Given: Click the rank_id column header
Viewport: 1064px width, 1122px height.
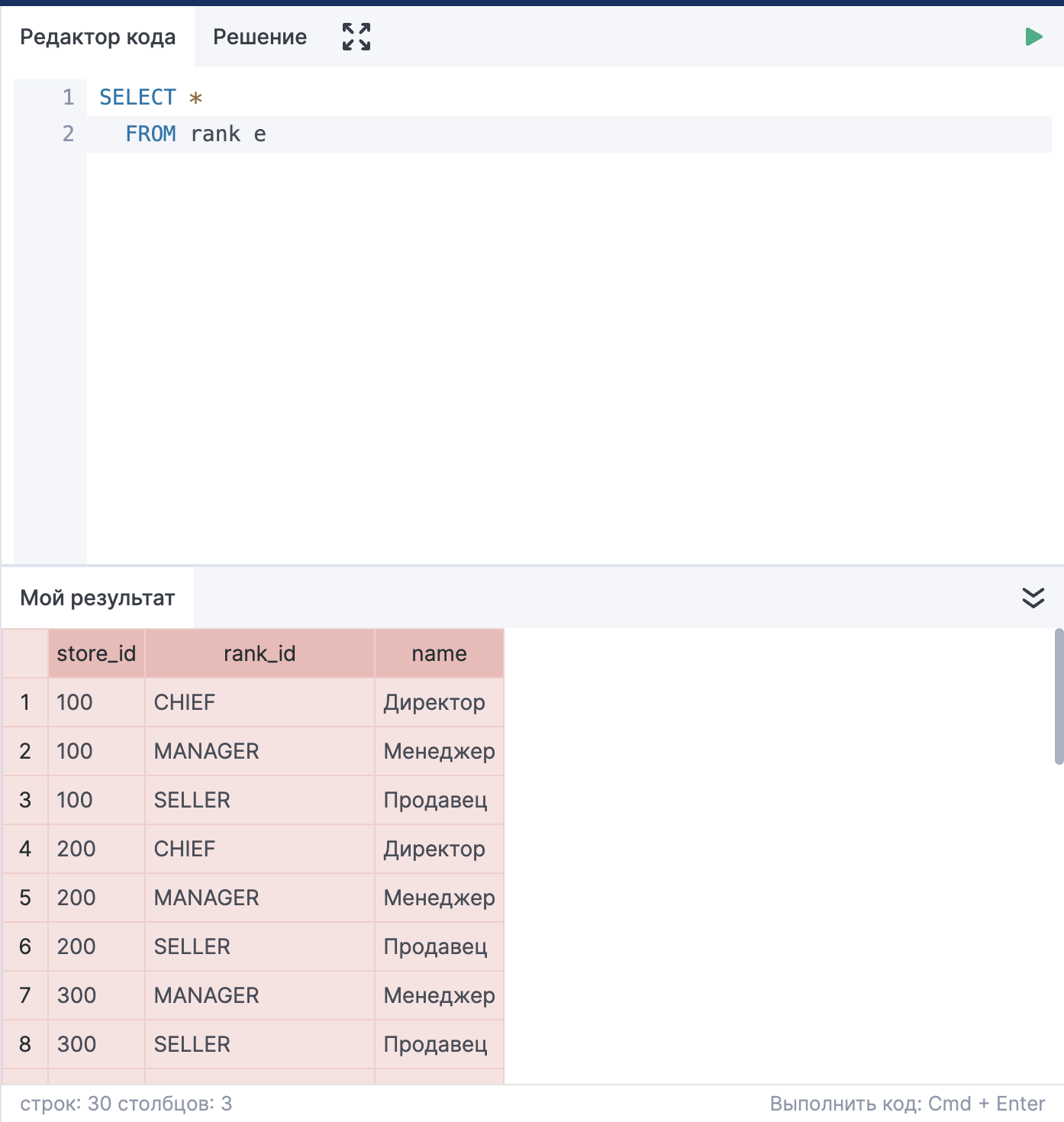Looking at the screenshot, I should point(260,653).
